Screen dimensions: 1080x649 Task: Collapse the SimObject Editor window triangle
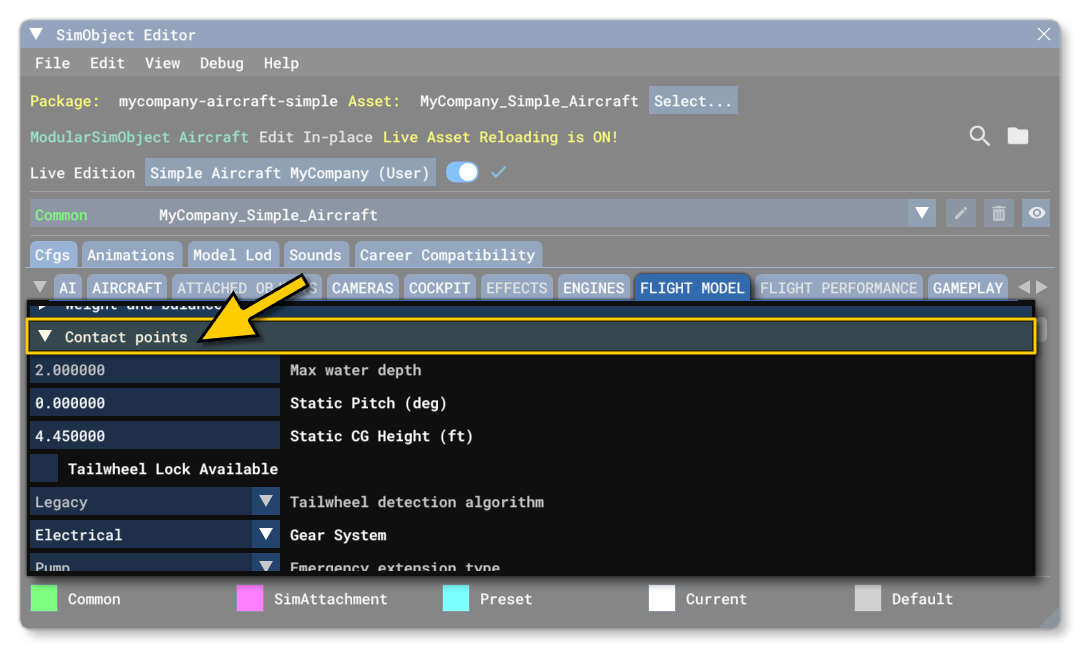pos(37,35)
